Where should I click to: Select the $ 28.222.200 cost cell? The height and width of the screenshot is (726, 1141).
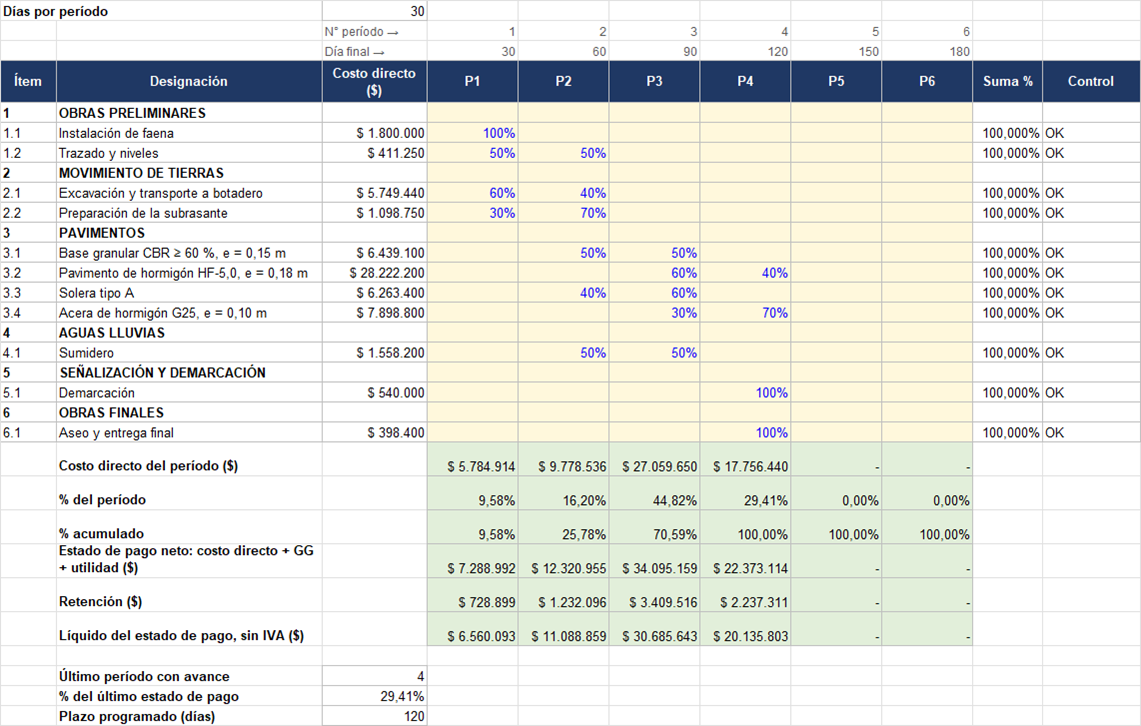pyautogui.click(x=375, y=273)
